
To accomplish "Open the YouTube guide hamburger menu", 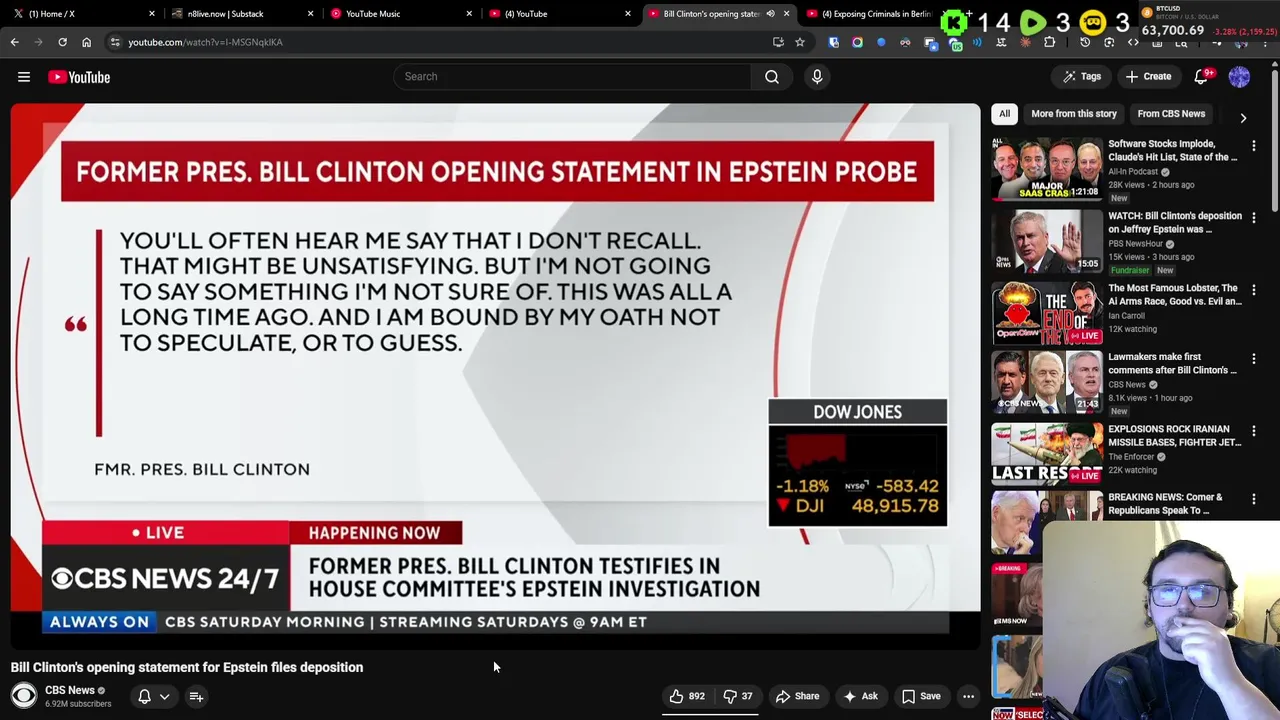I will point(24,77).
